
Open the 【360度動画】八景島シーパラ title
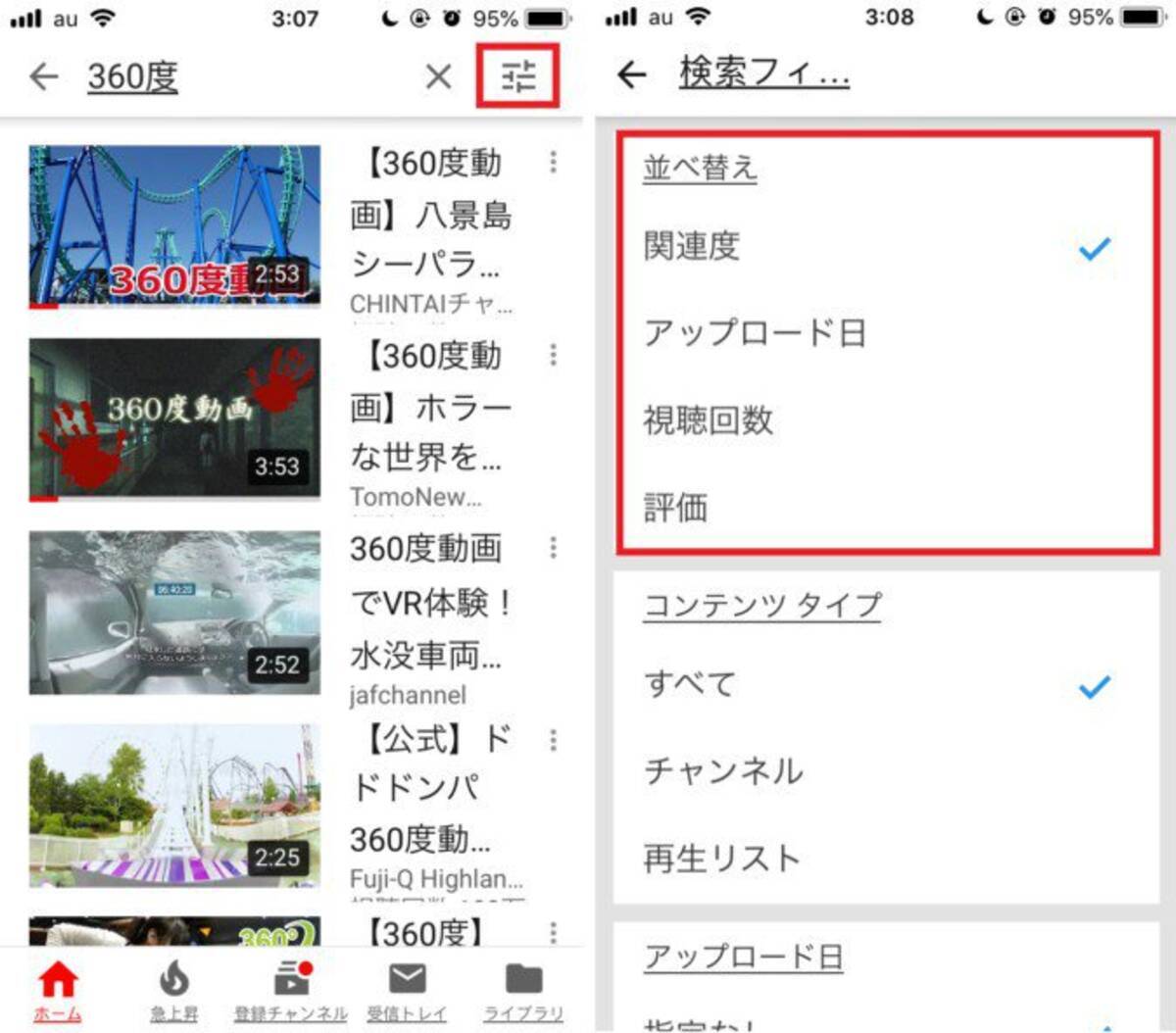[x=431, y=214]
